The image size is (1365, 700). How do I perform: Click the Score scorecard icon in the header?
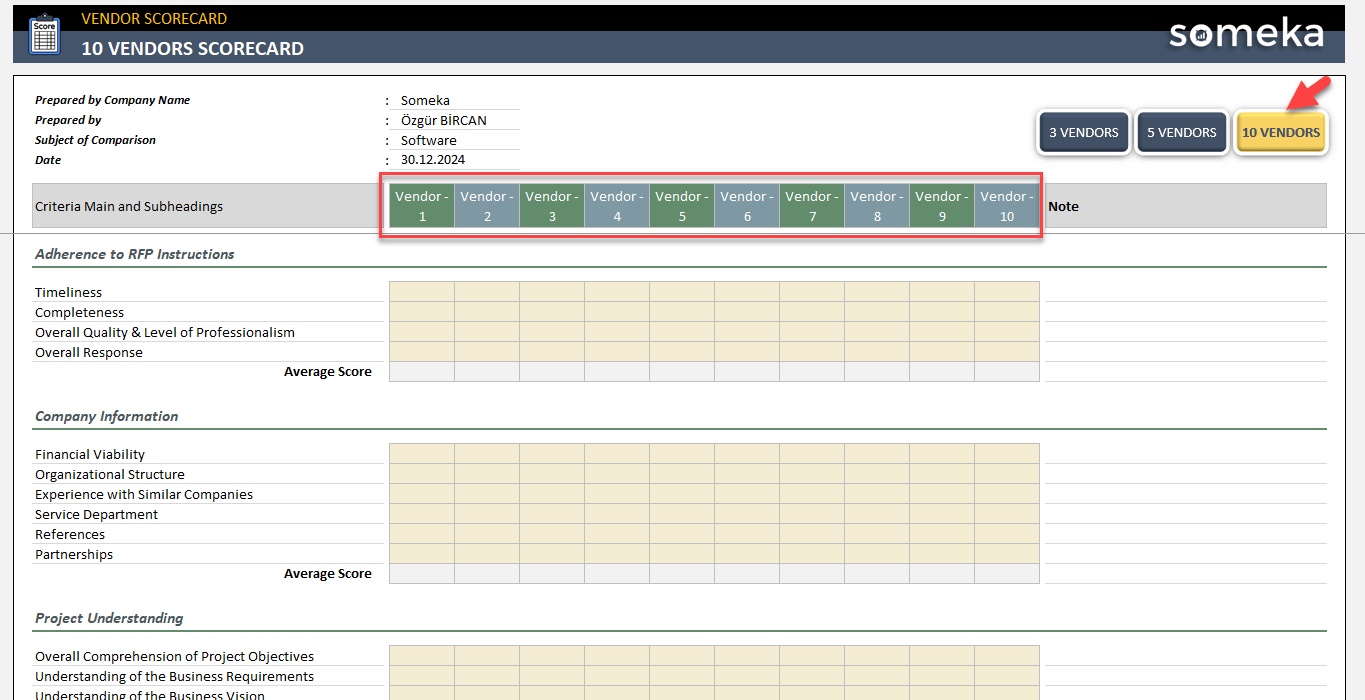coord(44,33)
